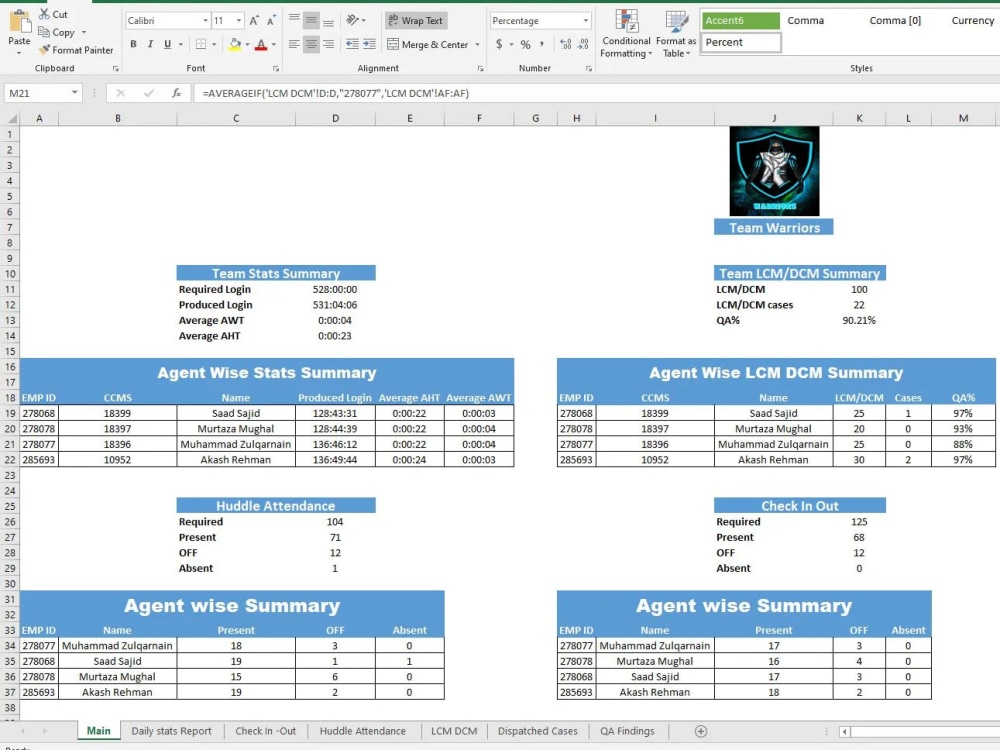Open the font size 11 dropdown
This screenshot has height=750, width=1000.
[x=239, y=20]
